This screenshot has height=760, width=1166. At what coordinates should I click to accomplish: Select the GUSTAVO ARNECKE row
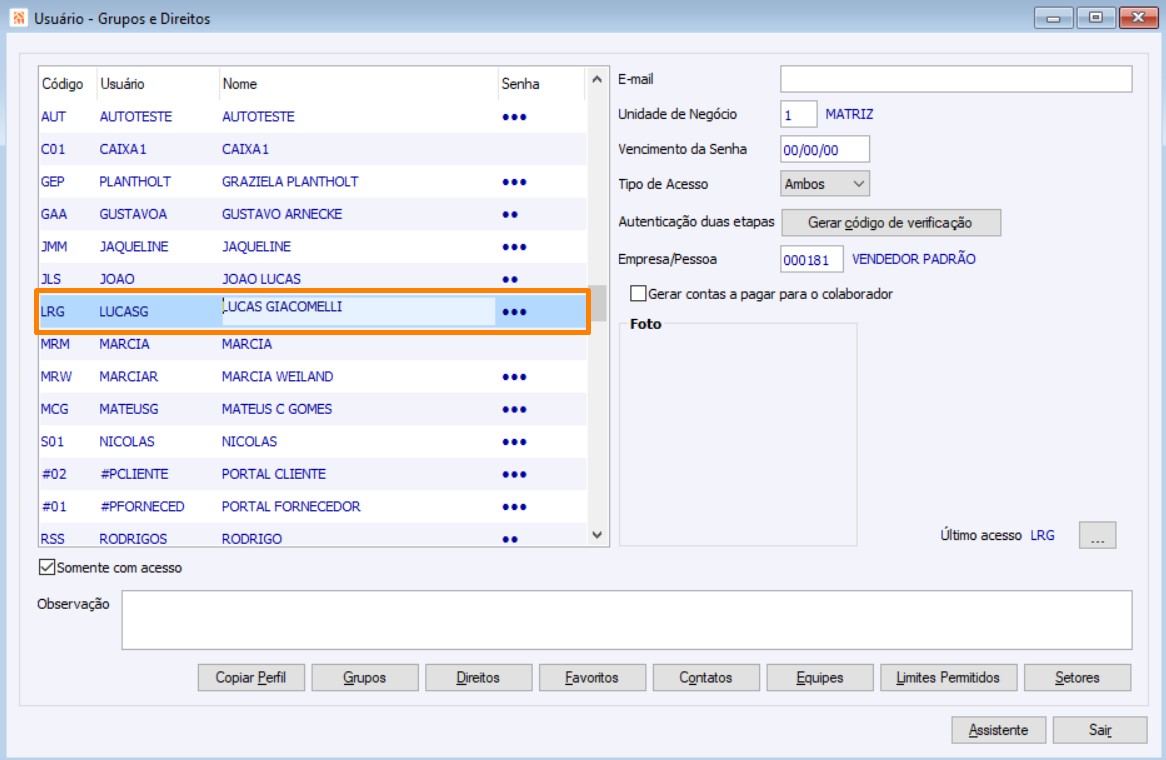tap(312, 214)
